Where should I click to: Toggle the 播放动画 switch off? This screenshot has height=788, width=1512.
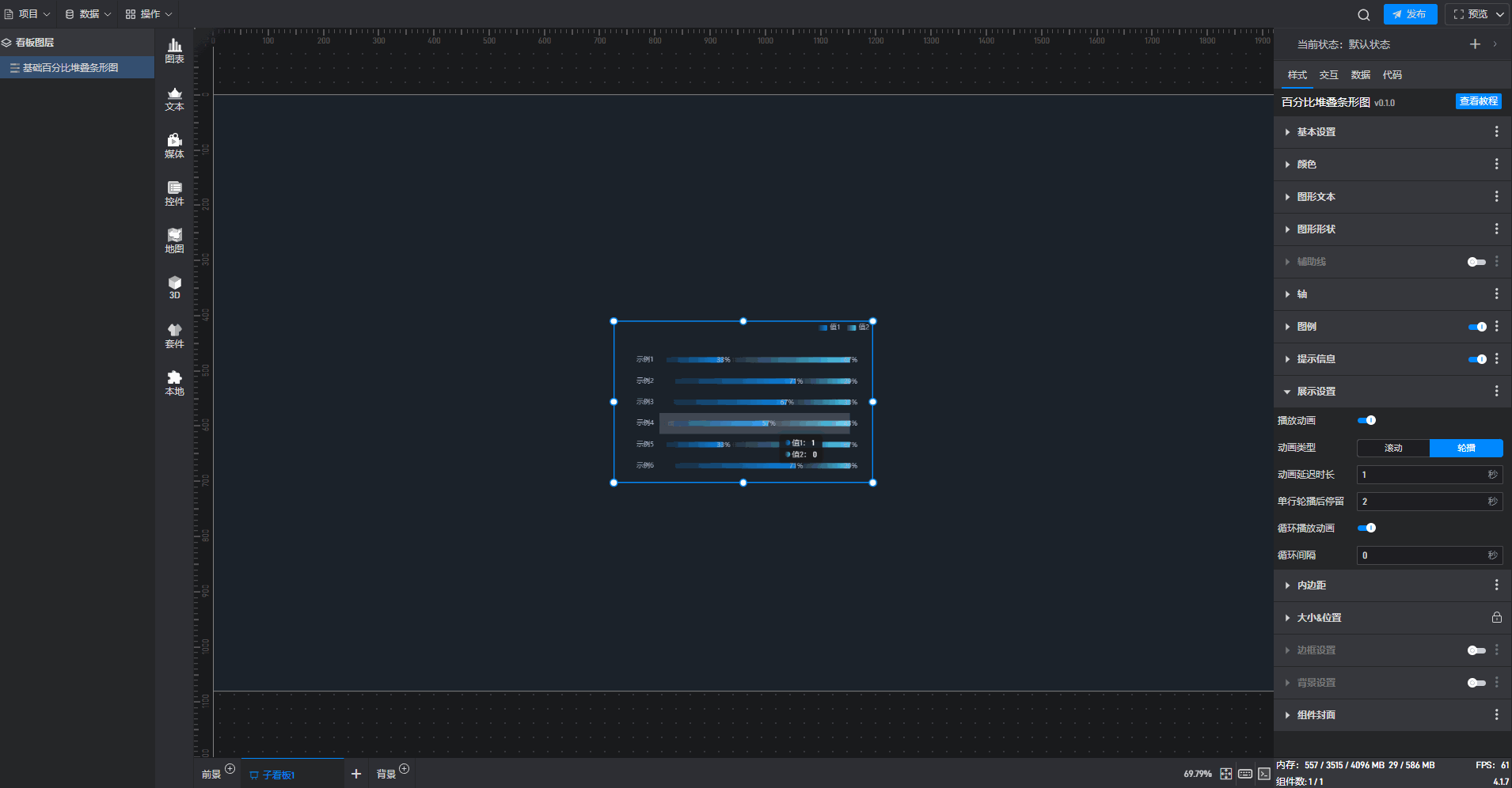[x=1366, y=420]
